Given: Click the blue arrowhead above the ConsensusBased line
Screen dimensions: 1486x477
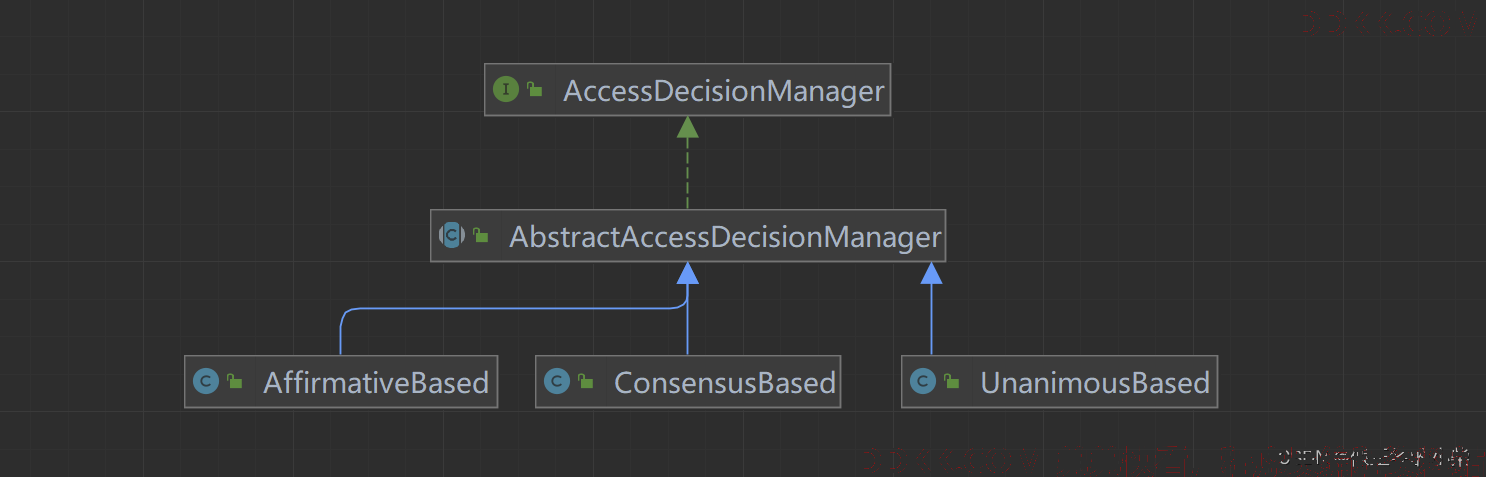Looking at the screenshot, I should tap(687, 273).
